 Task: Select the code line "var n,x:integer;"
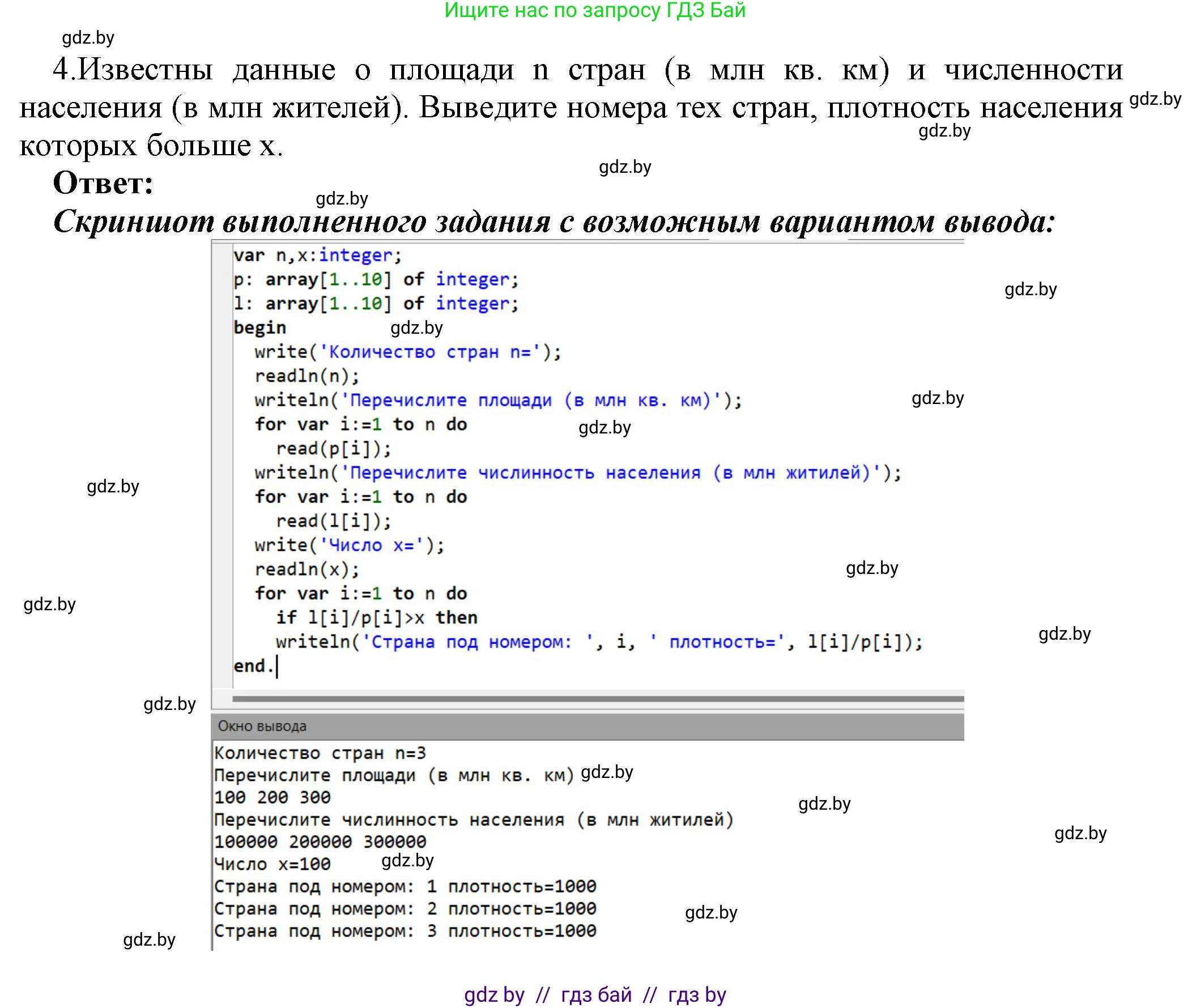pyautogui.click(x=317, y=256)
